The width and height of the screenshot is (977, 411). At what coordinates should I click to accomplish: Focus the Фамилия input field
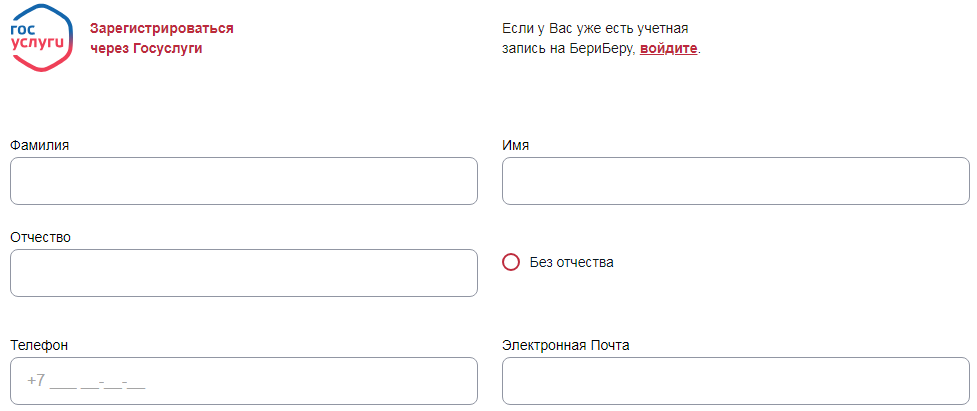pos(244,181)
